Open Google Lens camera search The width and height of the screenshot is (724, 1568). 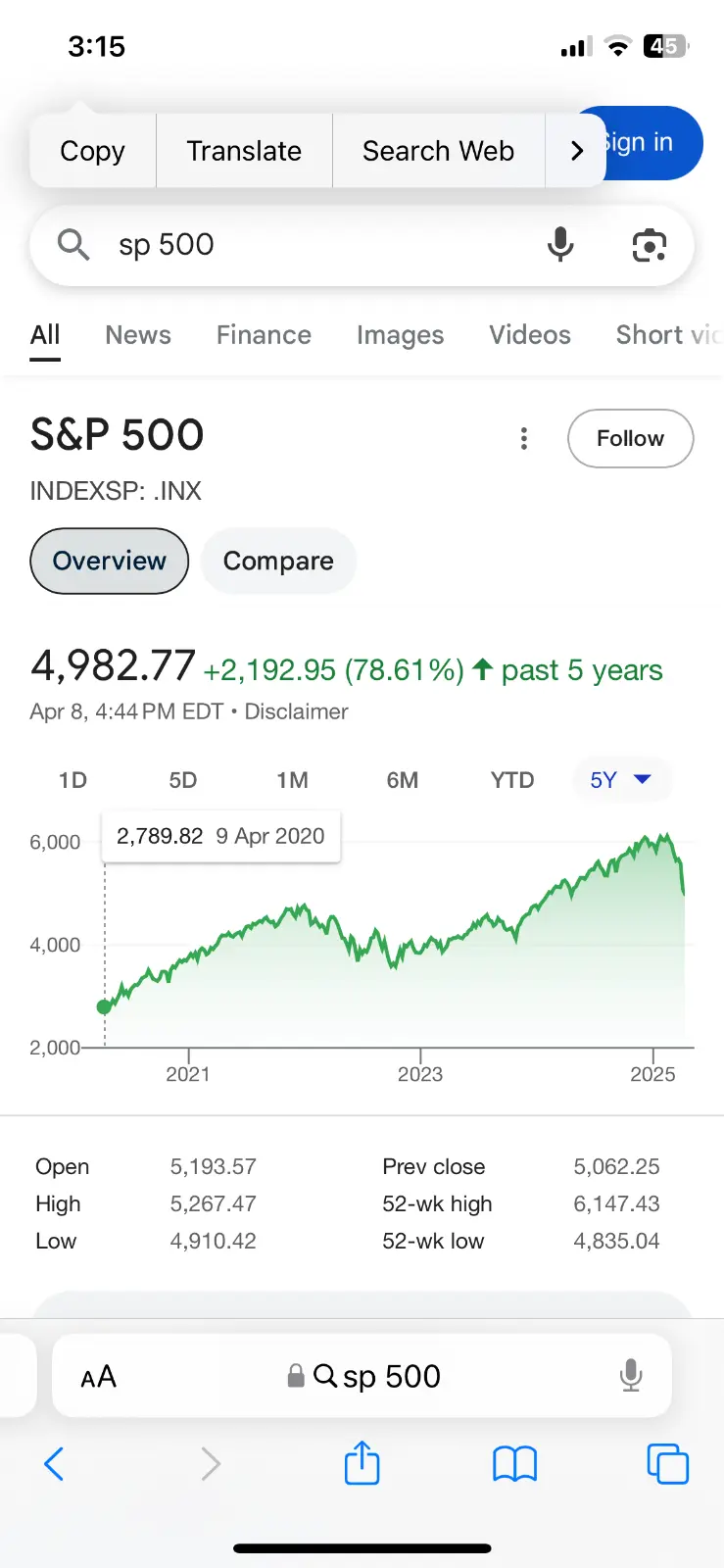pos(649,245)
